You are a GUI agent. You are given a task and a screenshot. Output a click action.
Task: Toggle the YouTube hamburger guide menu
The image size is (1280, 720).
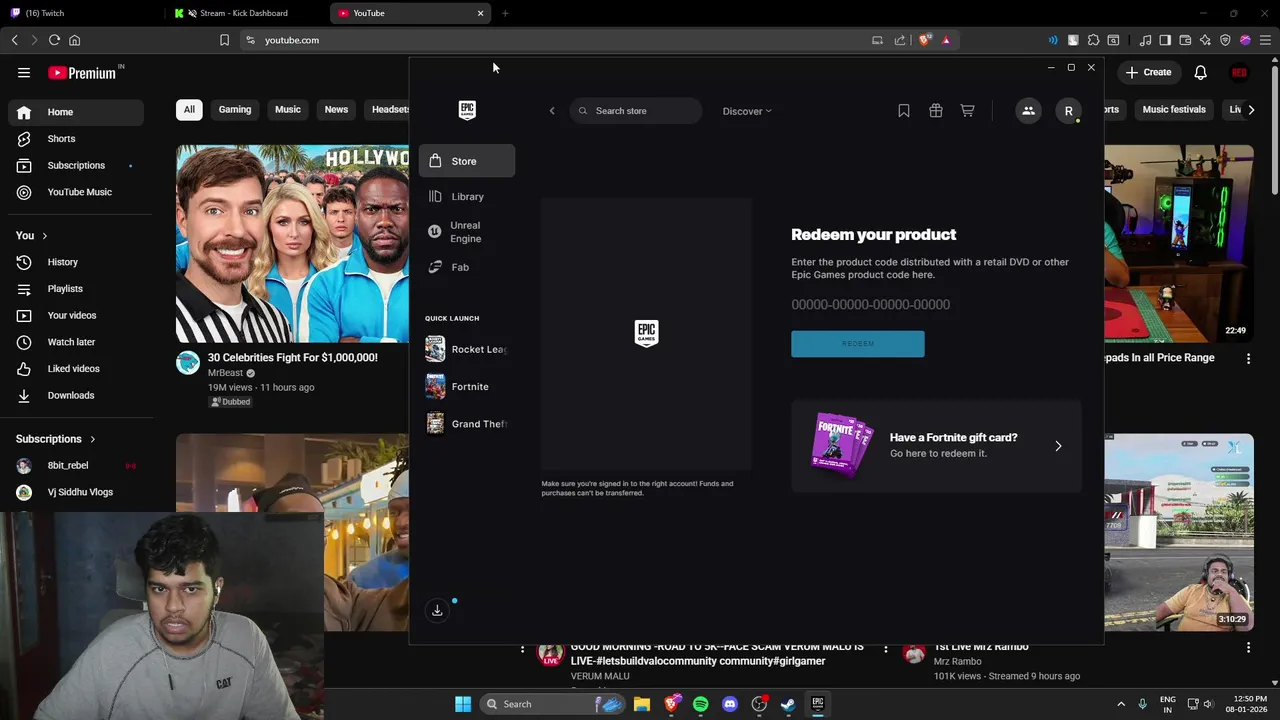(24, 73)
